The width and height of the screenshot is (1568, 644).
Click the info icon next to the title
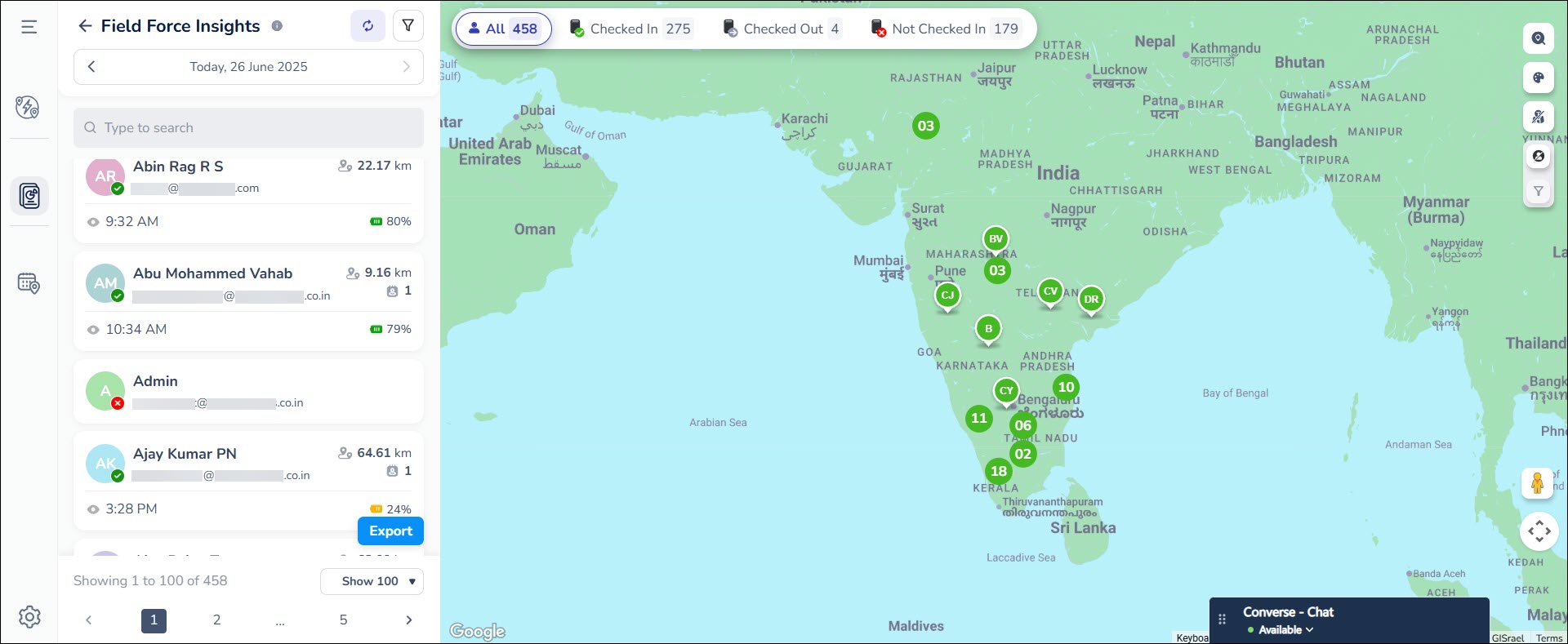click(x=277, y=26)
